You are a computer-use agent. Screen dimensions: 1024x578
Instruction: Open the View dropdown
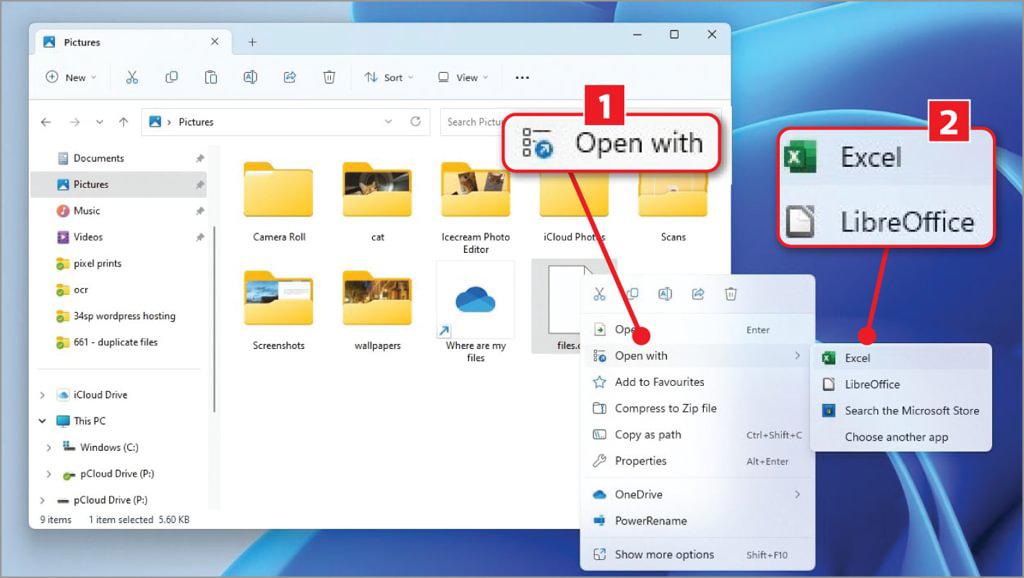463,78
